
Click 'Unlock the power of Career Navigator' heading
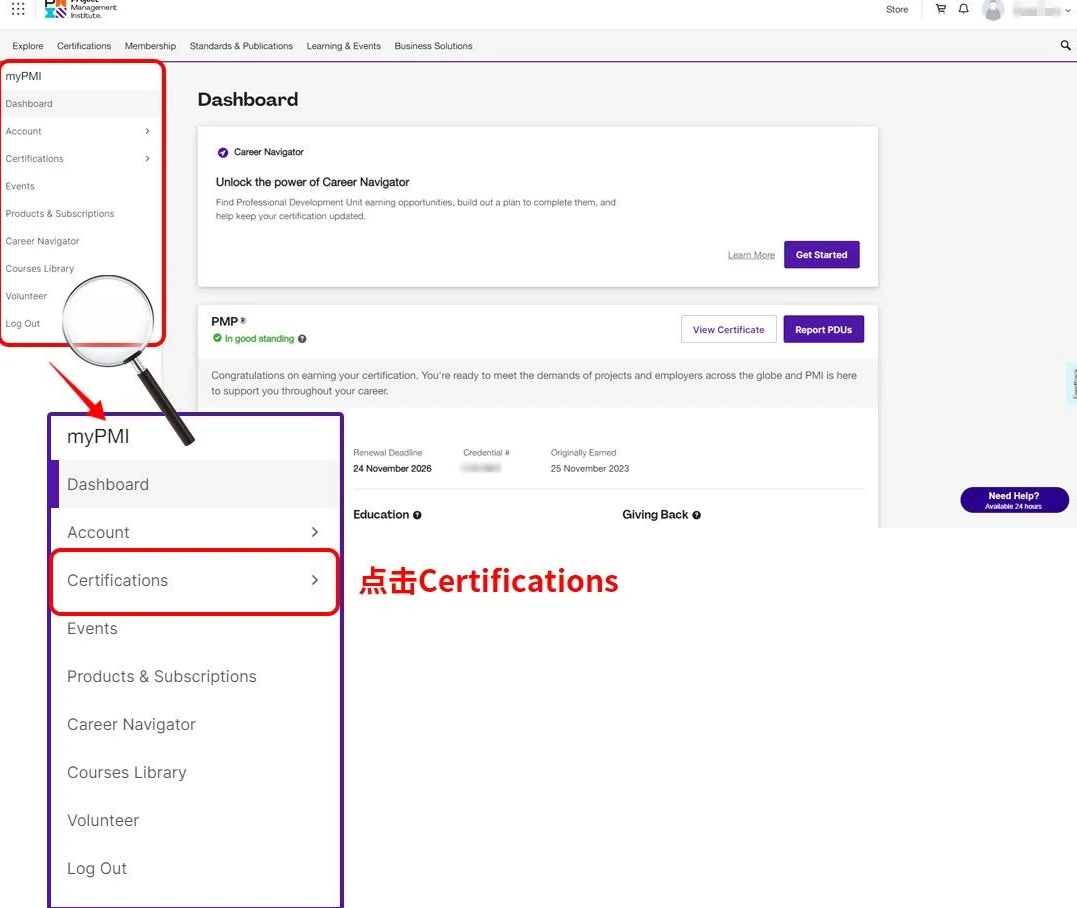coord(313,182)
